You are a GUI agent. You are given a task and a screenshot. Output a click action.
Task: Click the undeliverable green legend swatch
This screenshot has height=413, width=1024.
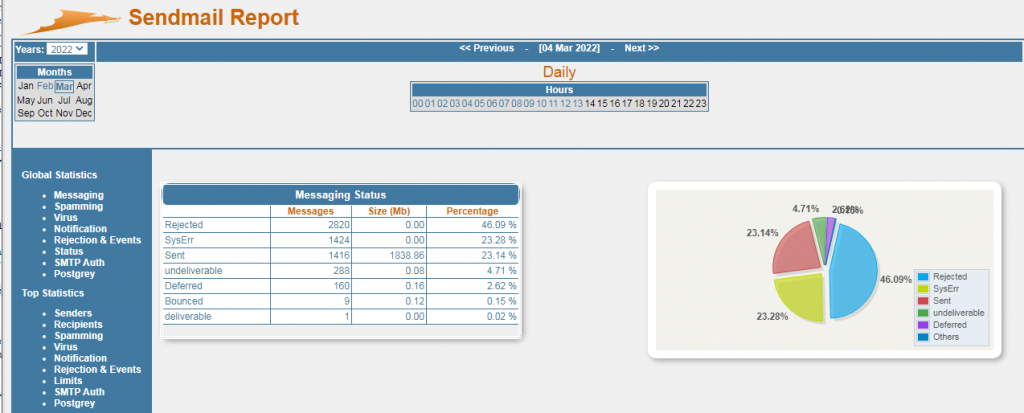click(x=923, y=312)
